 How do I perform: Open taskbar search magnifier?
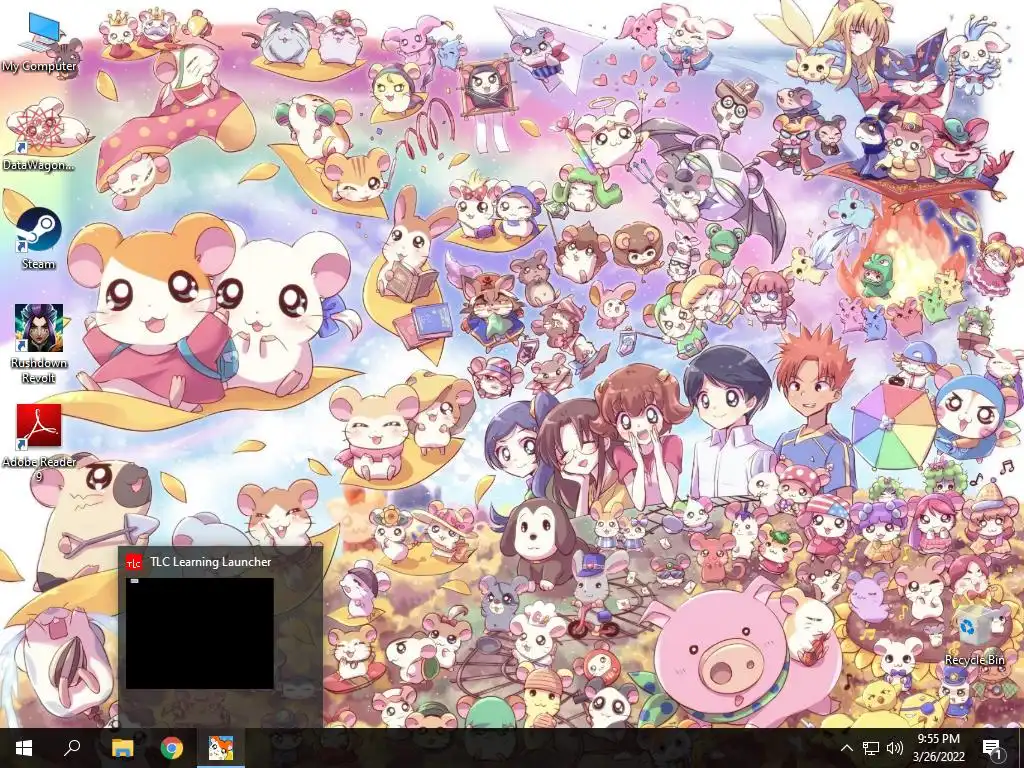click(72, 748)
